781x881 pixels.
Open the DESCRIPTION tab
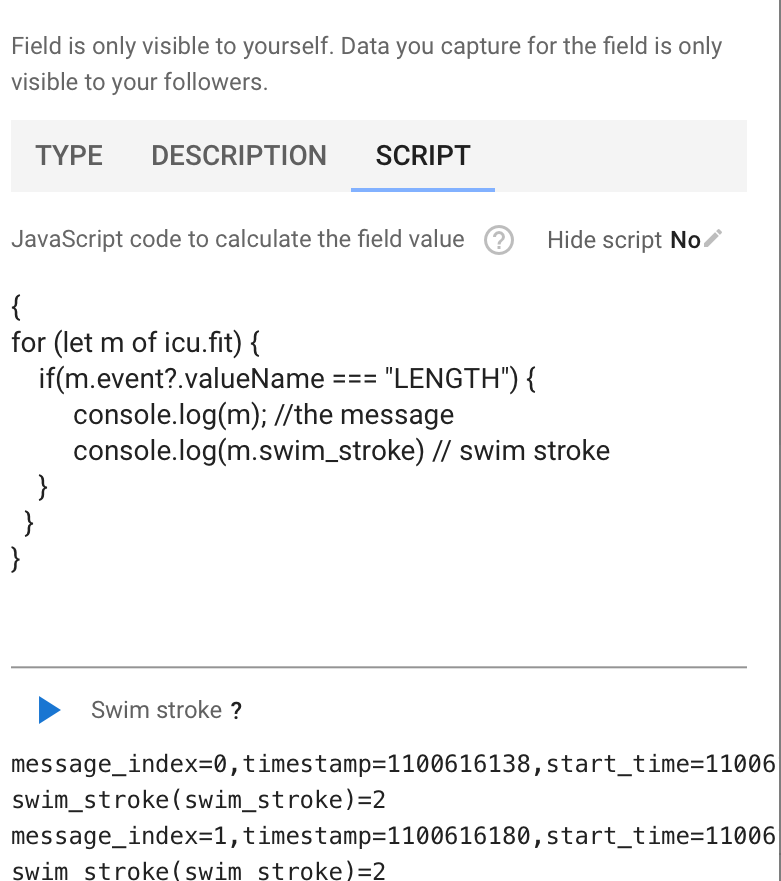point(239,156)
